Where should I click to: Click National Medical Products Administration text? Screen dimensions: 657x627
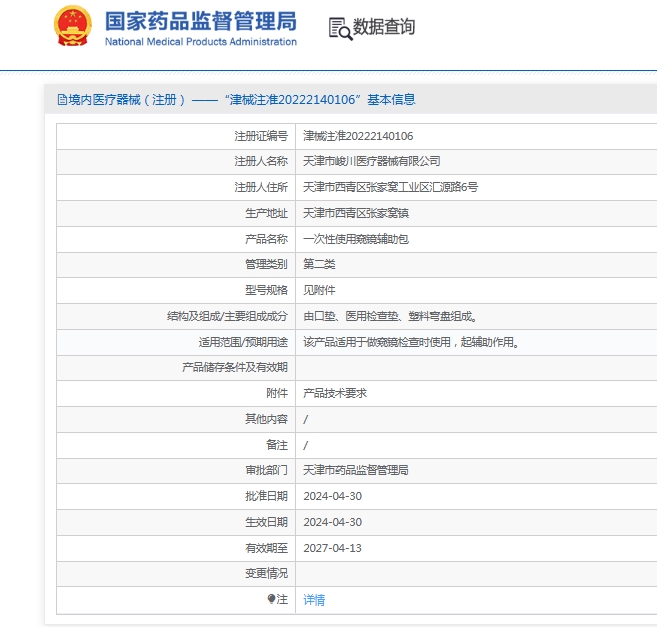[201, 41]
